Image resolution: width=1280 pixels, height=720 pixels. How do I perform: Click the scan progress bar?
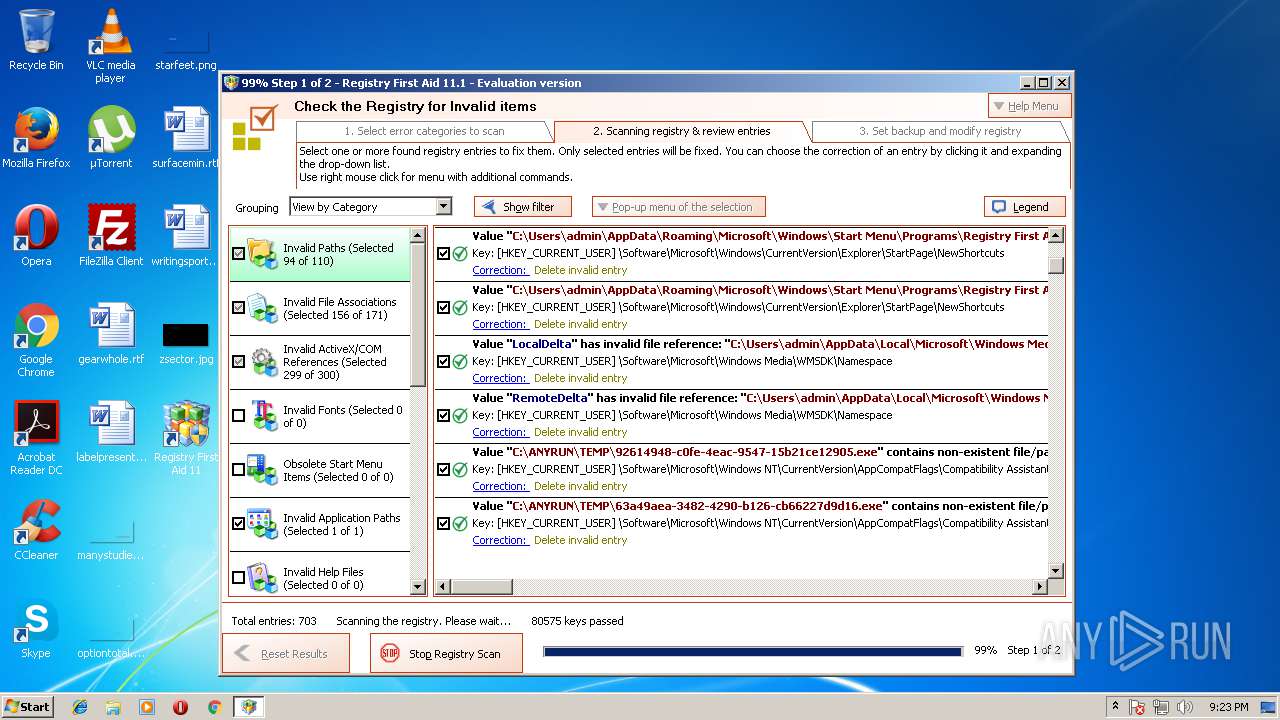point(753,651)
